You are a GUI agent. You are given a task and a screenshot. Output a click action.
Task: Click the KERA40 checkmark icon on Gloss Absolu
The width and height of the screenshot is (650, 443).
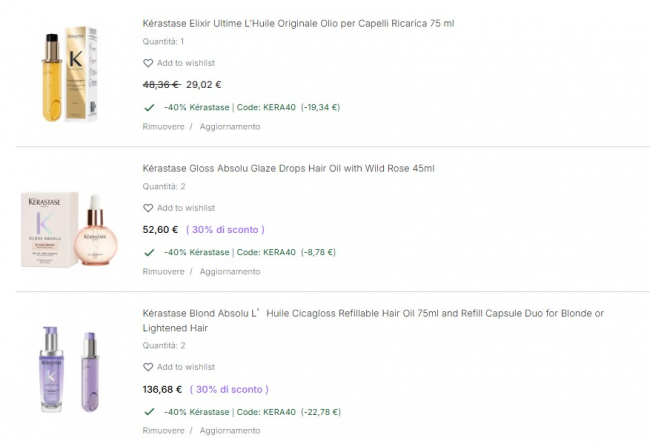point(149,252)
